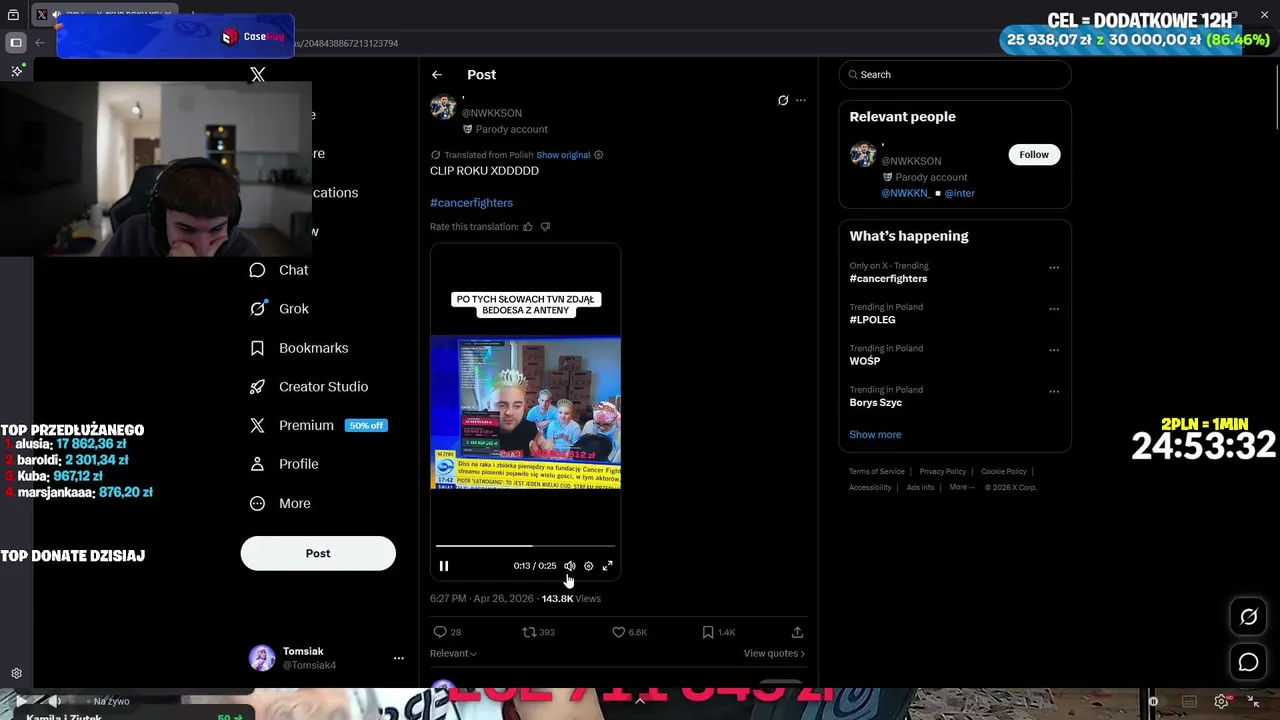This screenshot has width=1280, height=720.
Task: Open Premium from the sidebar
Action: coord(318,425)
